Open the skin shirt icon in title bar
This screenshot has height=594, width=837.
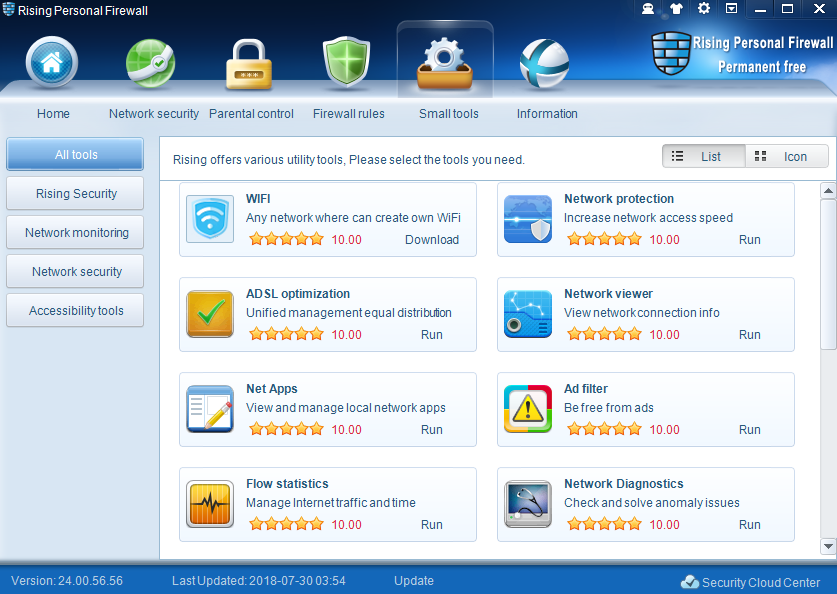click(676, 9)
